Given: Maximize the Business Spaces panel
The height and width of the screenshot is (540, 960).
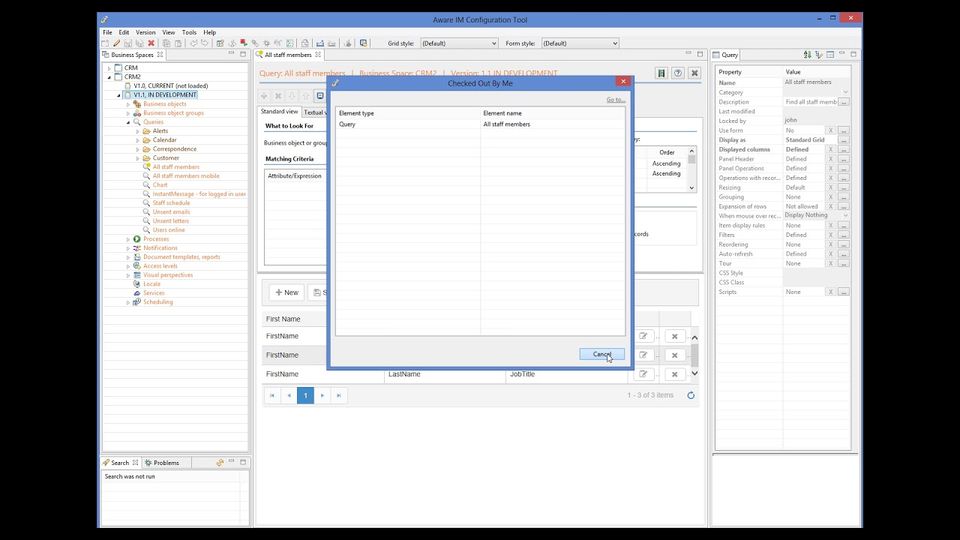Looking at the screenshot, I should click(x=242, y=54).
